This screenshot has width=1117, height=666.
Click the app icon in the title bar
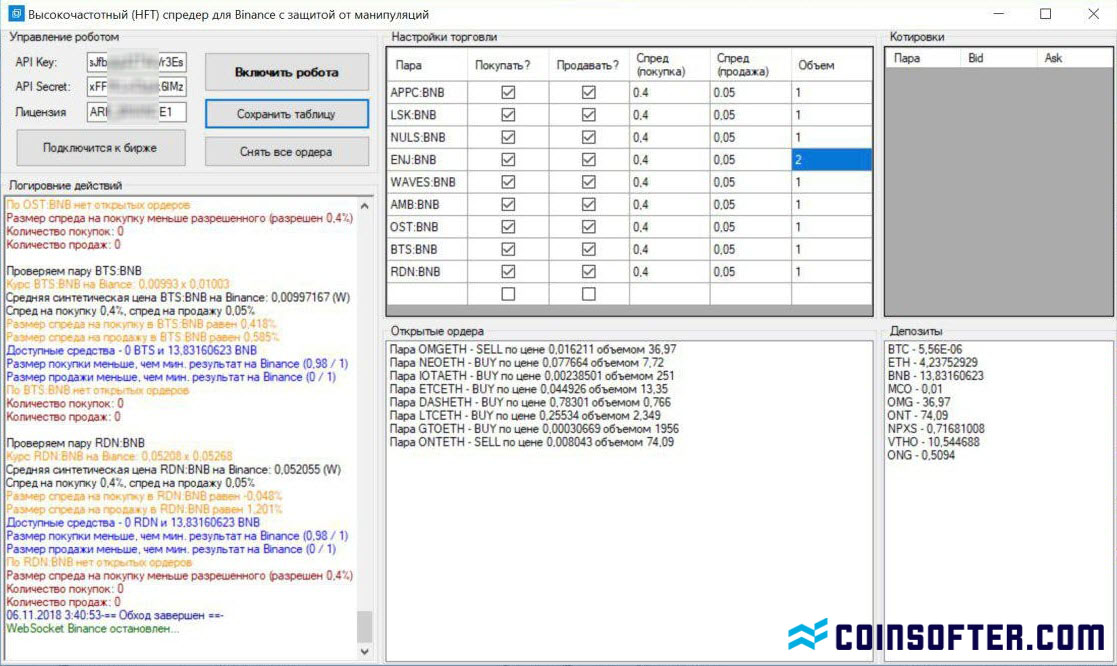pyautogui.click(x=15, y=14)
